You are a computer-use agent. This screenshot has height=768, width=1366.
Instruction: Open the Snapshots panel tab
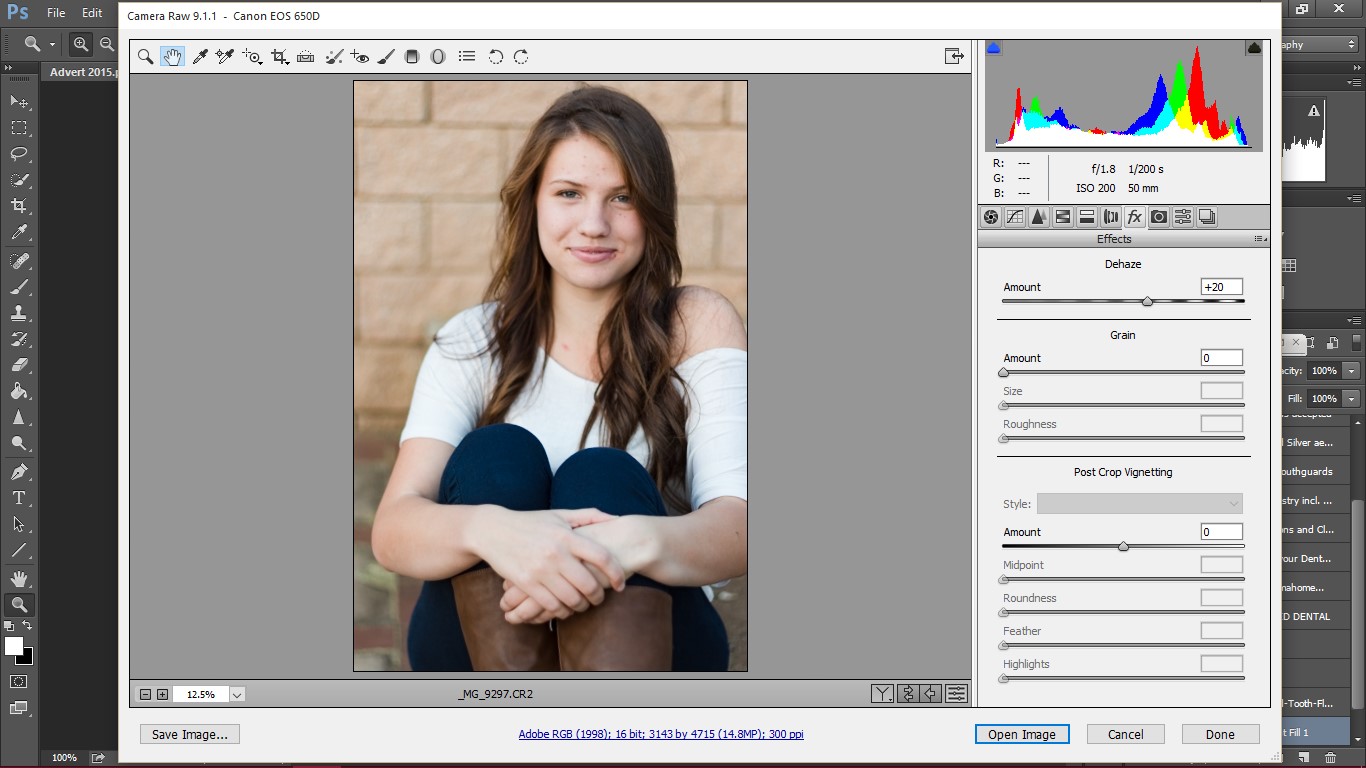pos(1207,217)
